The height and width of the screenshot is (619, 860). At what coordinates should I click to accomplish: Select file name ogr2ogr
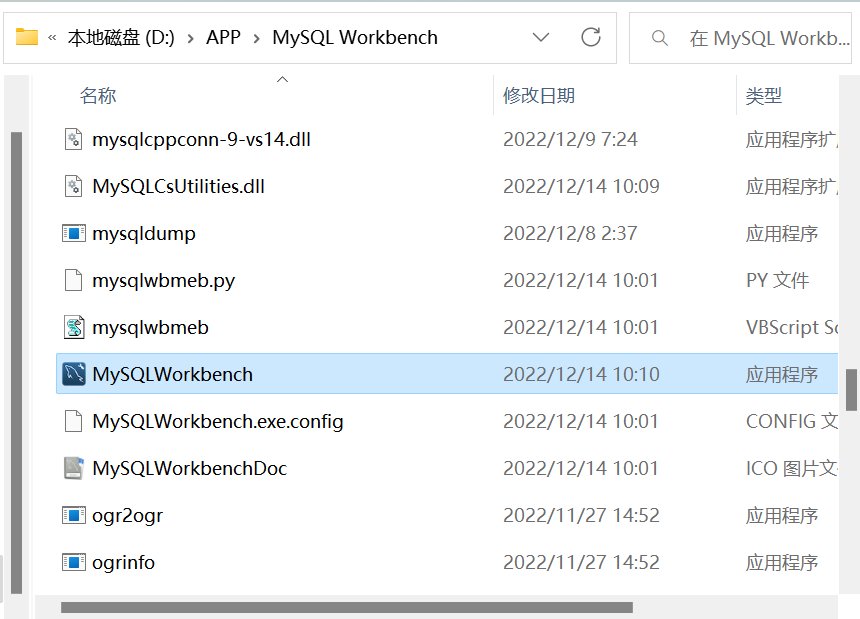[127, 516]
